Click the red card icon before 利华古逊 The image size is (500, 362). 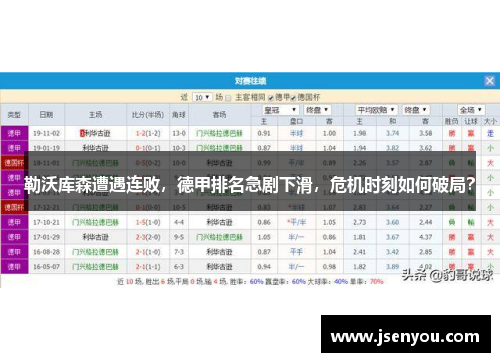coord(82,133)
